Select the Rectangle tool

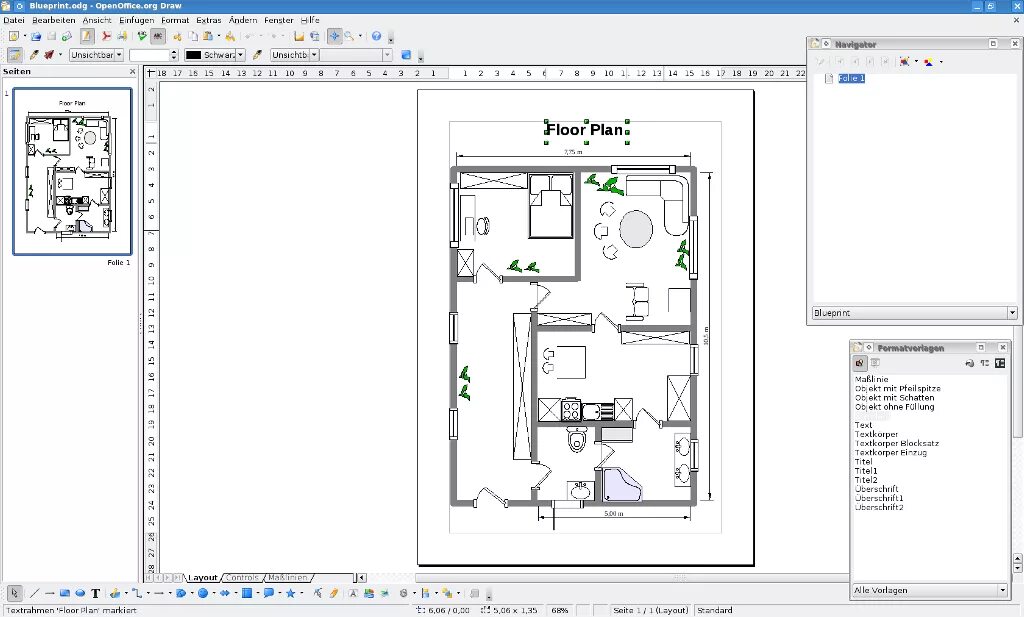[x=65, y=593]
